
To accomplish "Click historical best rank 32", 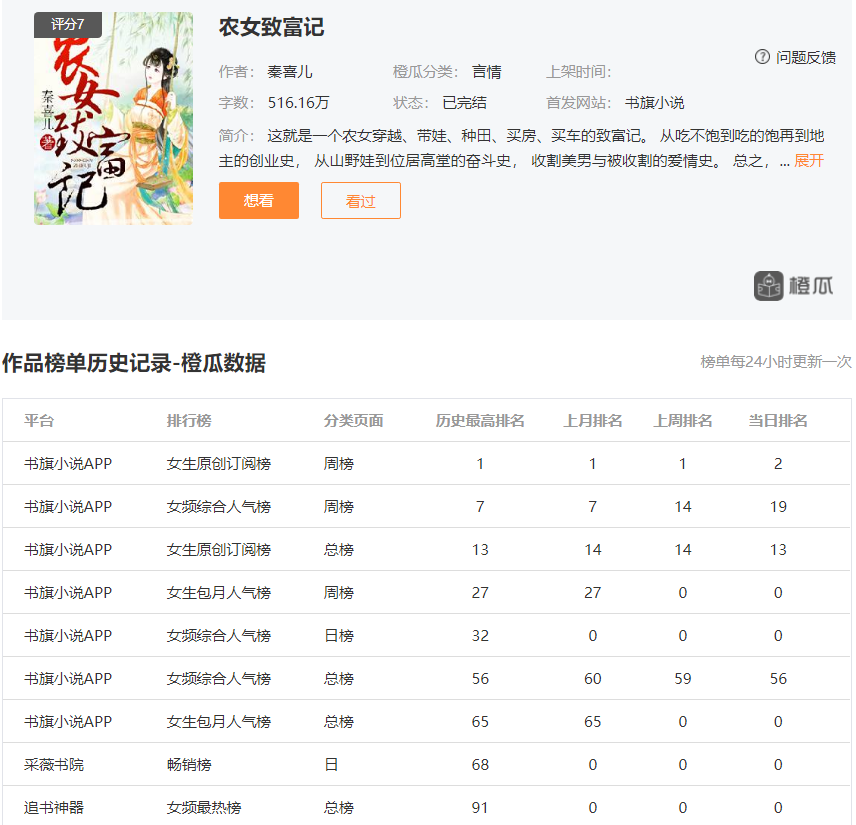I will pyautogui.click(x=480, y=636).
